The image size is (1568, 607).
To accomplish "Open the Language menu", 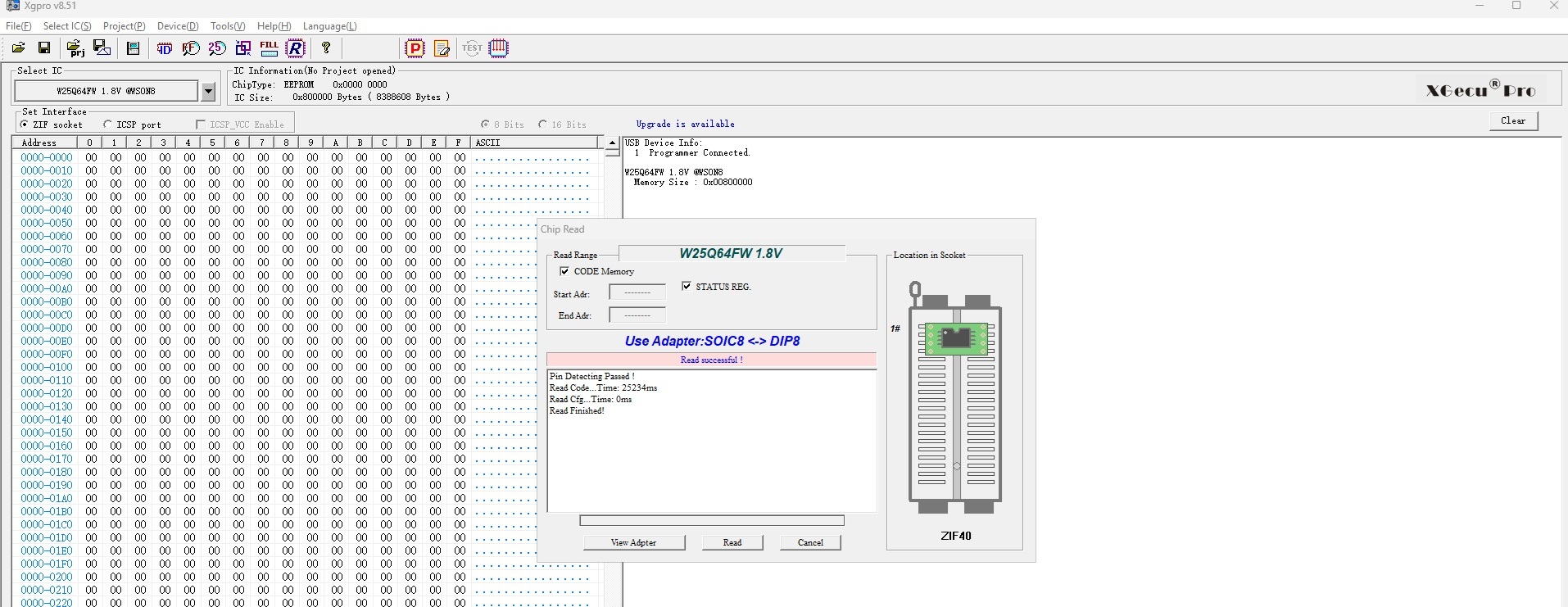I will point(329,26).
